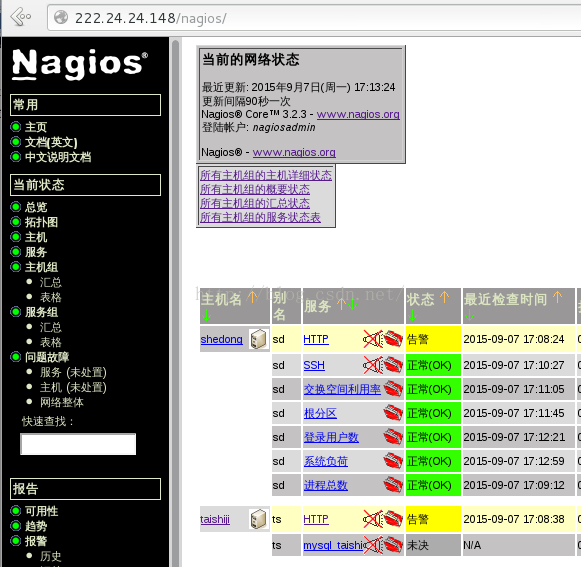Click the Nagios logo in the sidebar
581x567 pixels.
pos(80,64)
